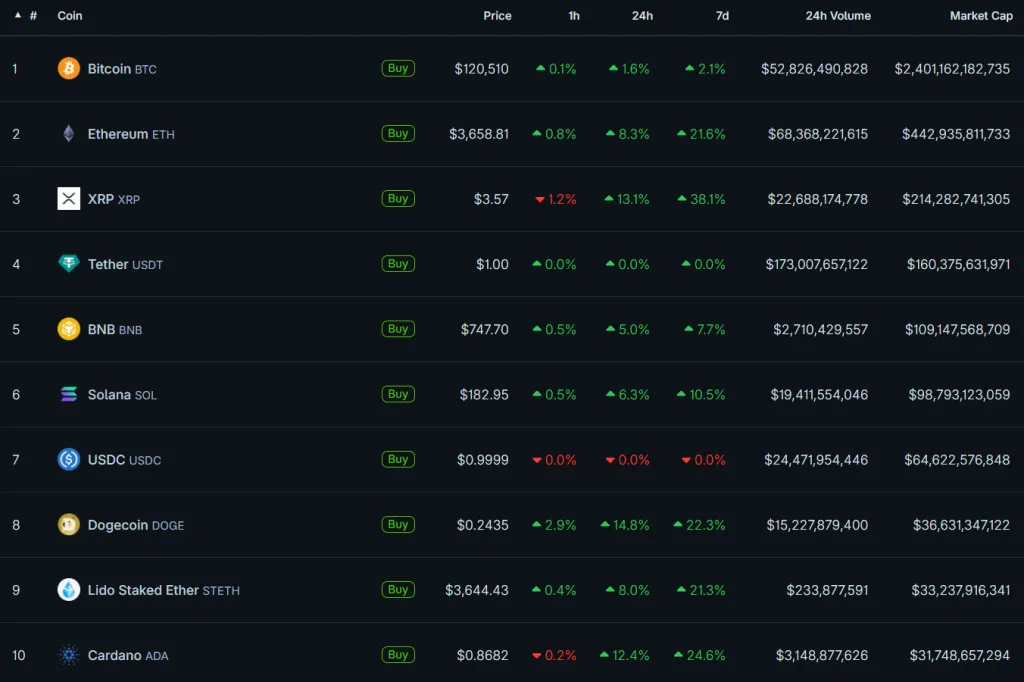The height and width of the screenshot is (682, 1024).
Task: Click the USDC blue logo icon
Action: (x=68, y=460)
